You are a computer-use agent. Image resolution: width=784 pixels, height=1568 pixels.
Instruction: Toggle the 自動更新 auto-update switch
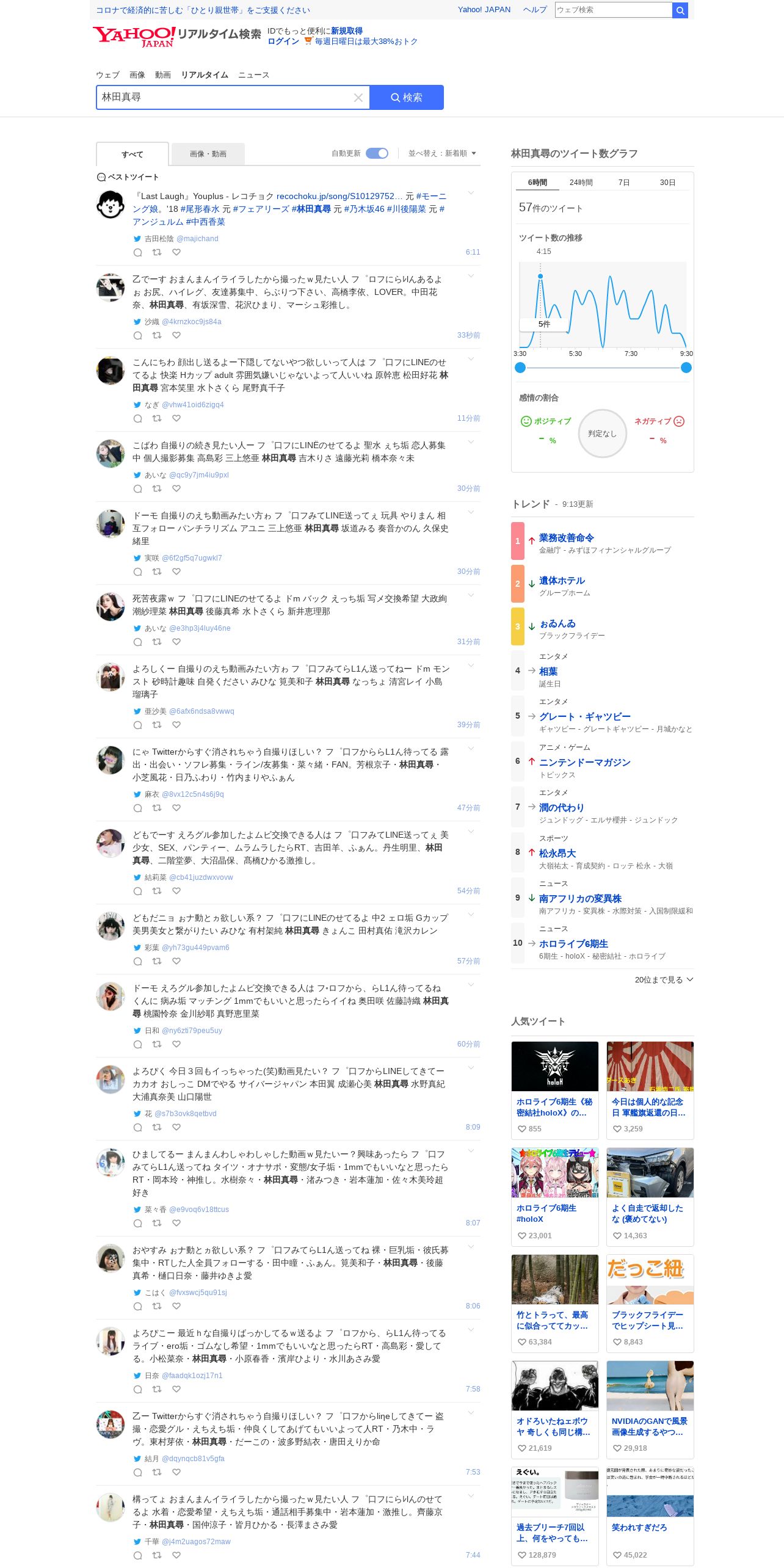point(377,153)
